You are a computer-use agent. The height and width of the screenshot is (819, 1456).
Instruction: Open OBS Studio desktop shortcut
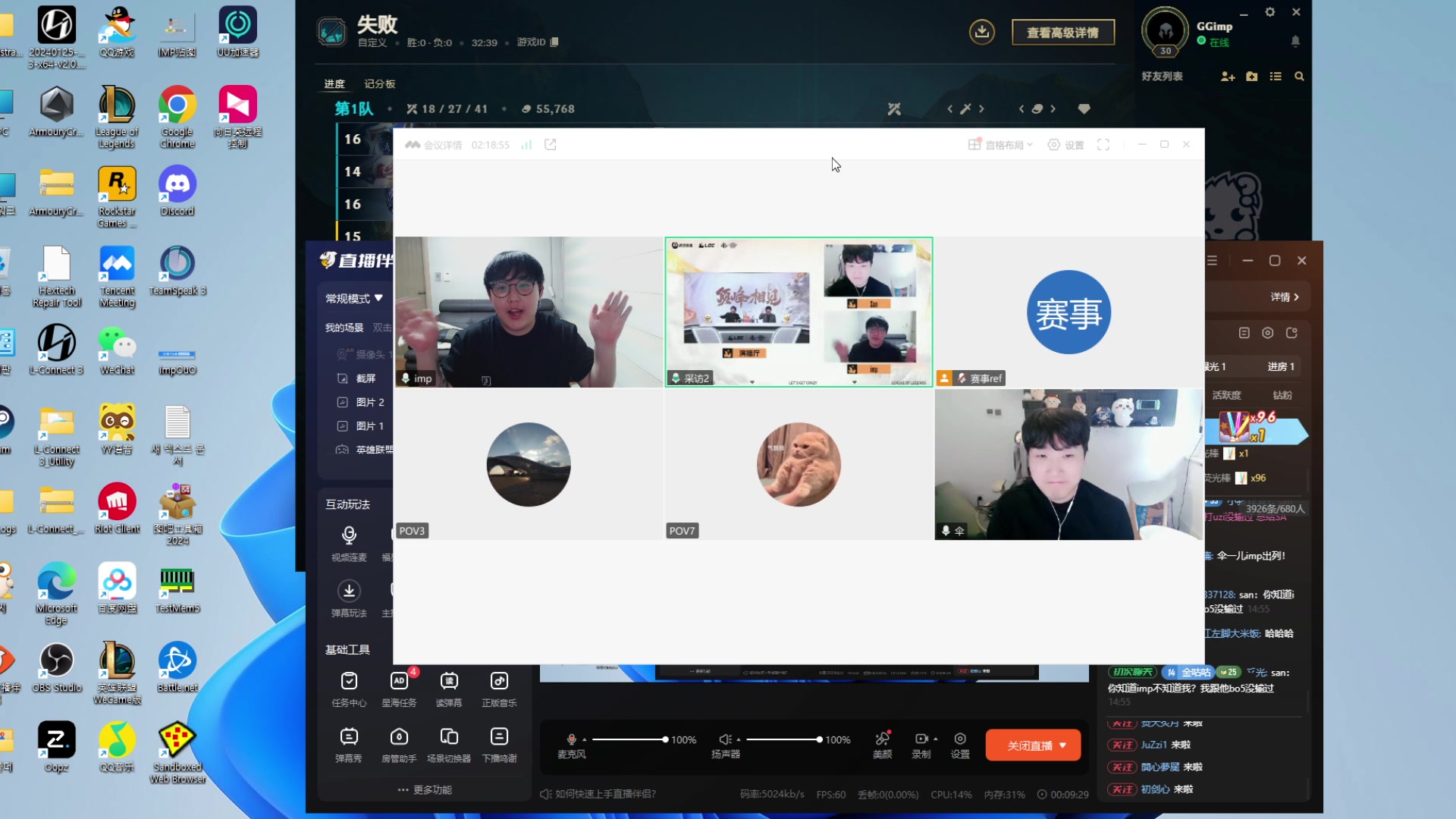tap(57, 667)
